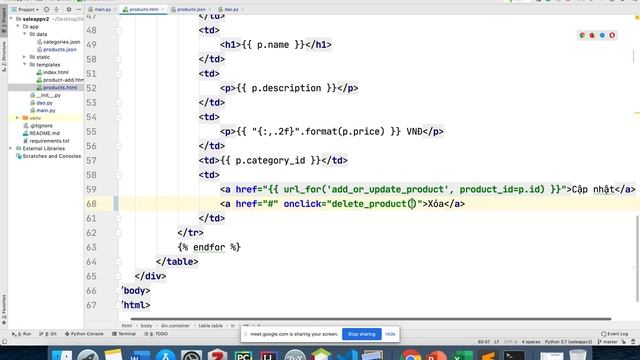Screen dimensions: 640x360
Task: Open the Firefox browser preview icon
Action: [592, 36]
